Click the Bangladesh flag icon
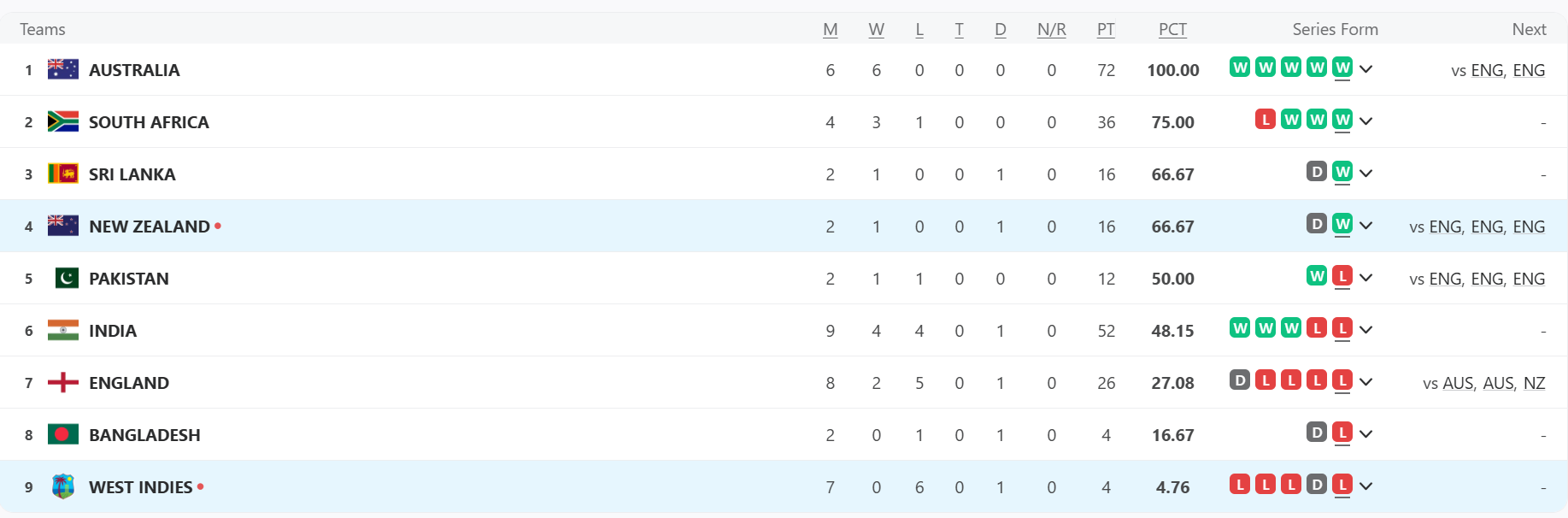 click(63, 434)
